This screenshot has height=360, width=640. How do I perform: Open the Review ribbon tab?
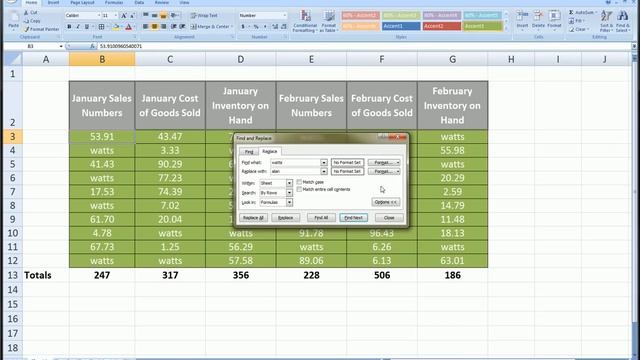(162, 2)
